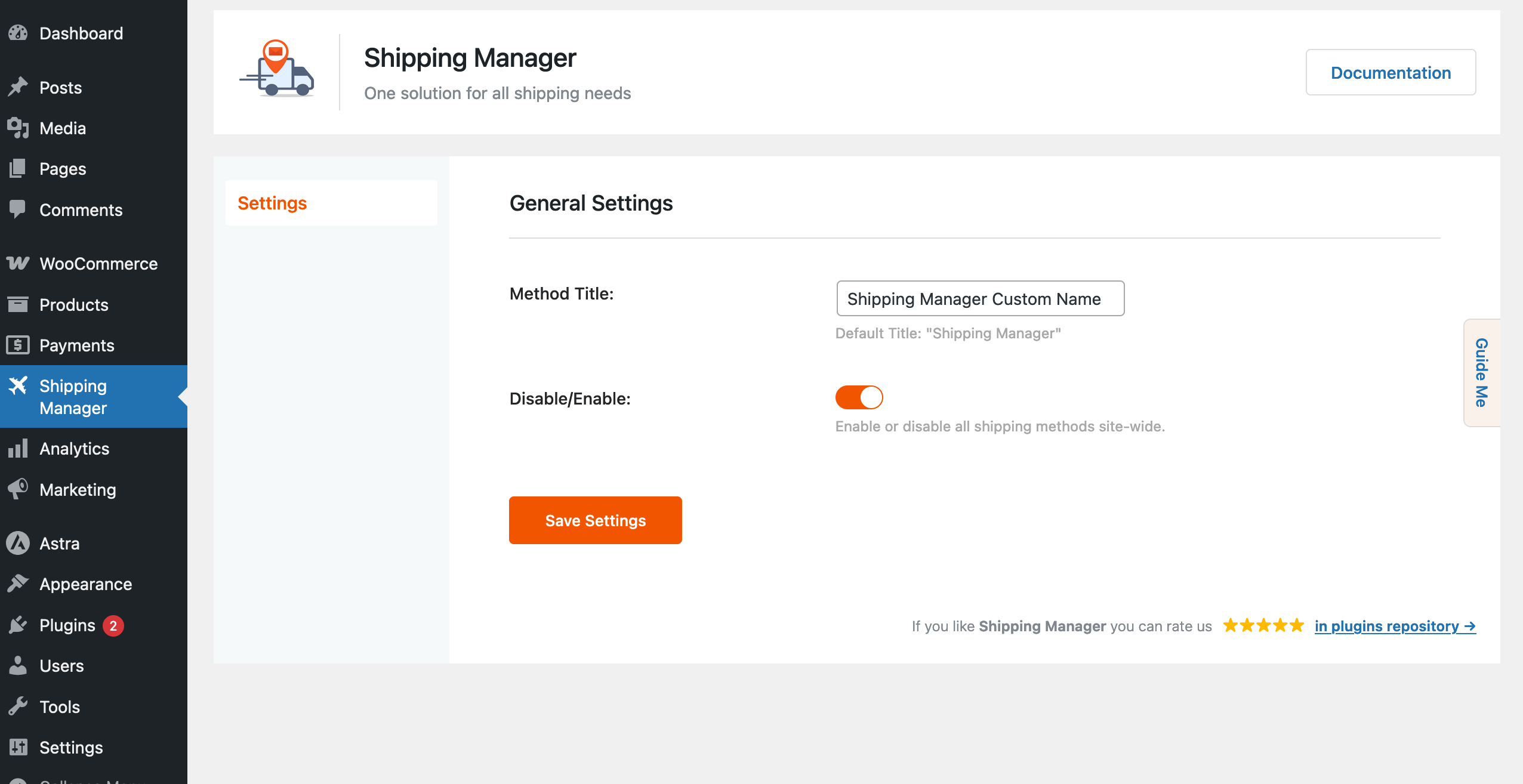Click the Shipping Manager truck logo

(277, 69)
